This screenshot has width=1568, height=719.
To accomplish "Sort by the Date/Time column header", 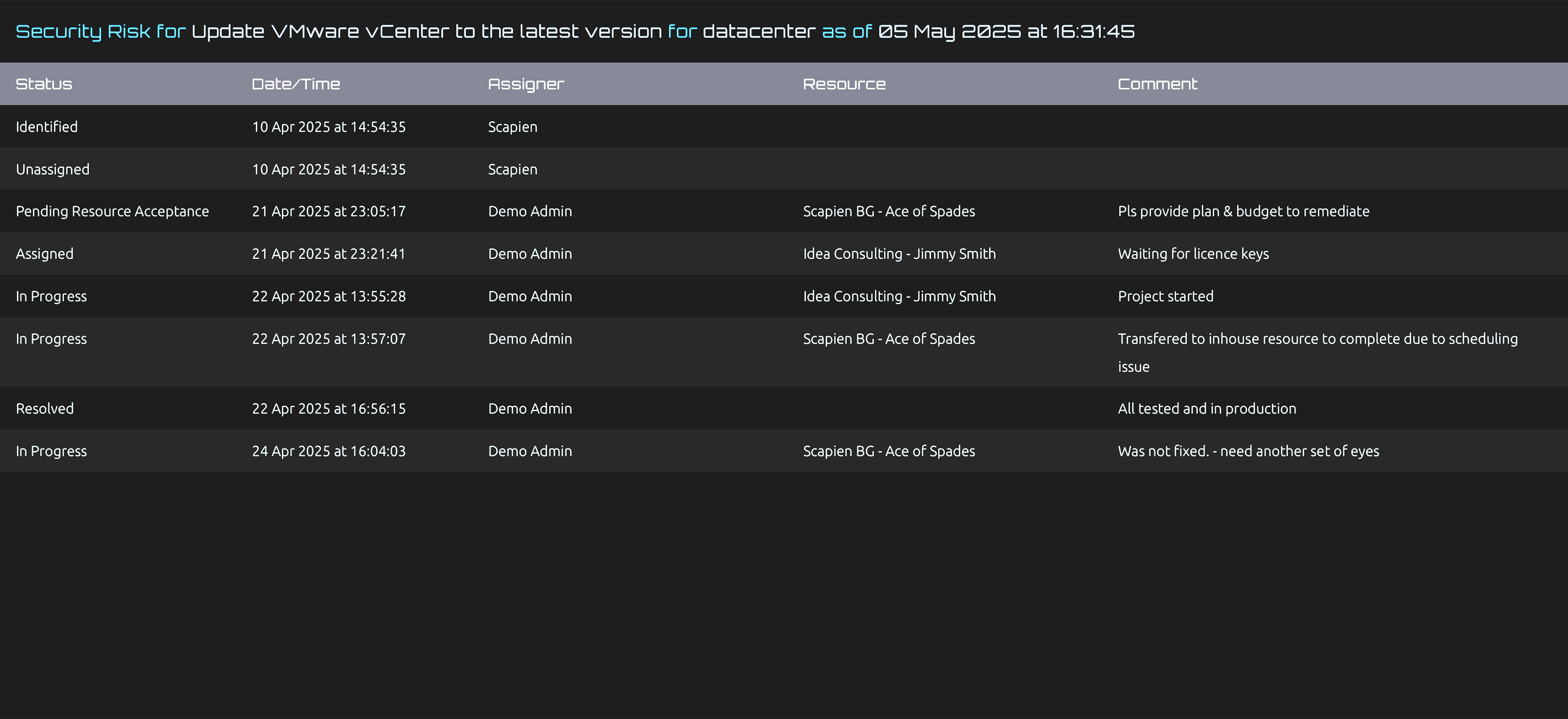I will (x=296, y=84).
